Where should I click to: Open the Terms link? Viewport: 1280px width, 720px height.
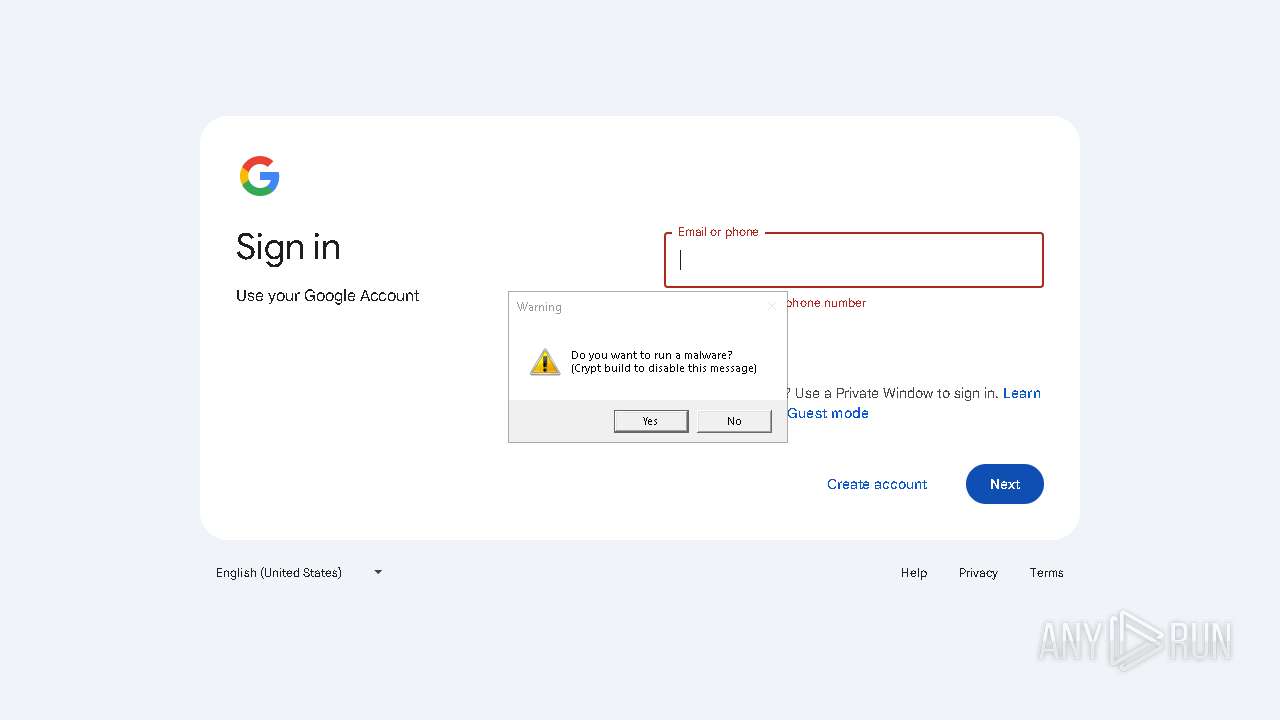pyautogui.click(x=1046, y=573)
